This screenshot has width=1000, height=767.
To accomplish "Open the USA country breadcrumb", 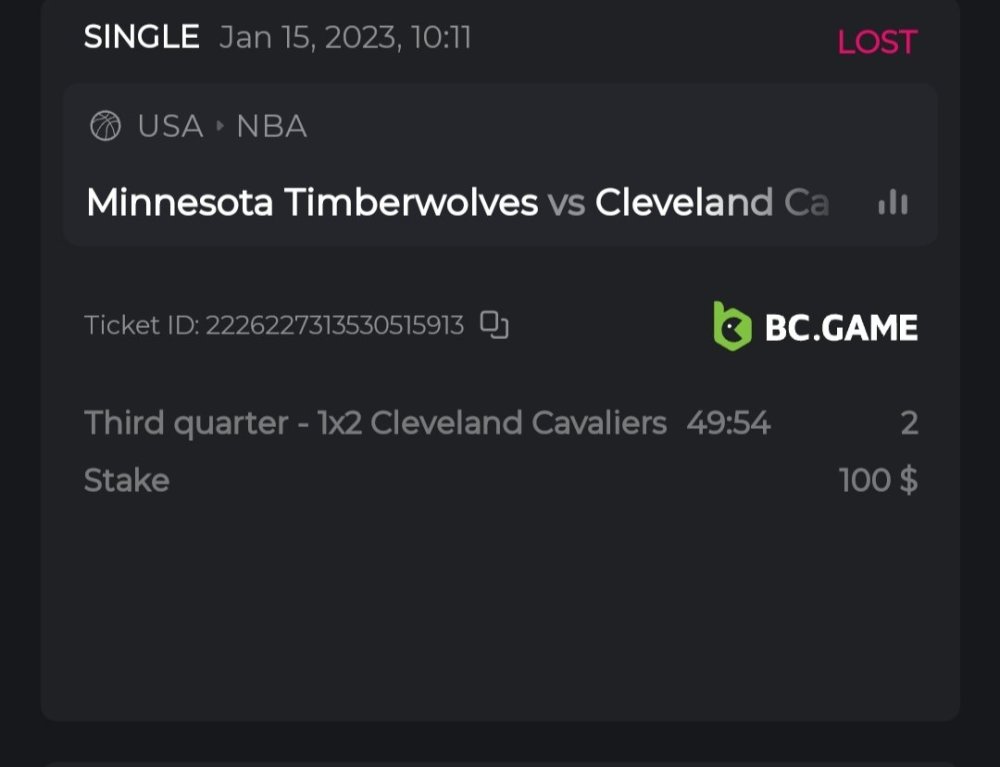I will click(x=170, y=127).
